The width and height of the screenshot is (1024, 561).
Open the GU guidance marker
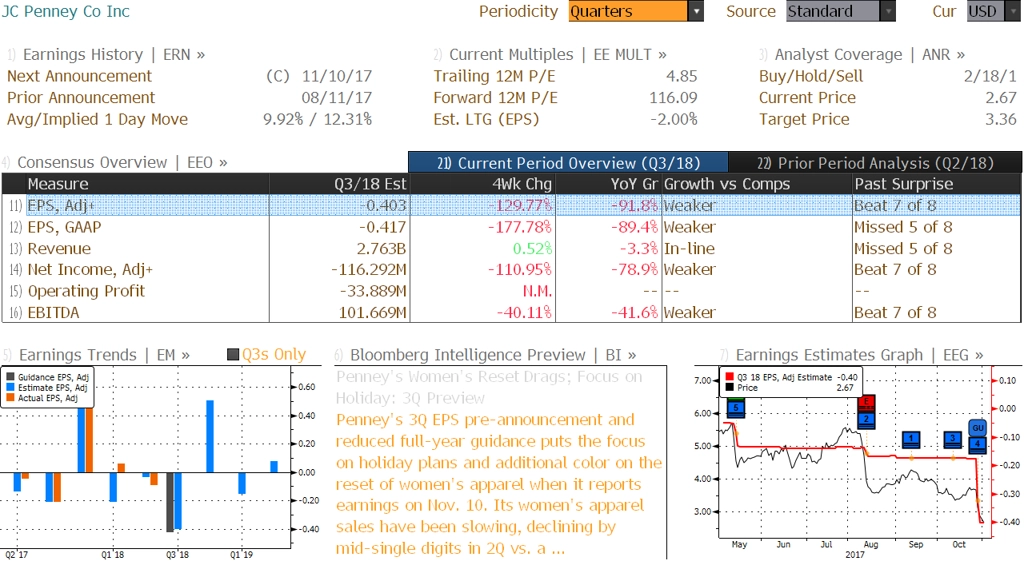[977, 428]
